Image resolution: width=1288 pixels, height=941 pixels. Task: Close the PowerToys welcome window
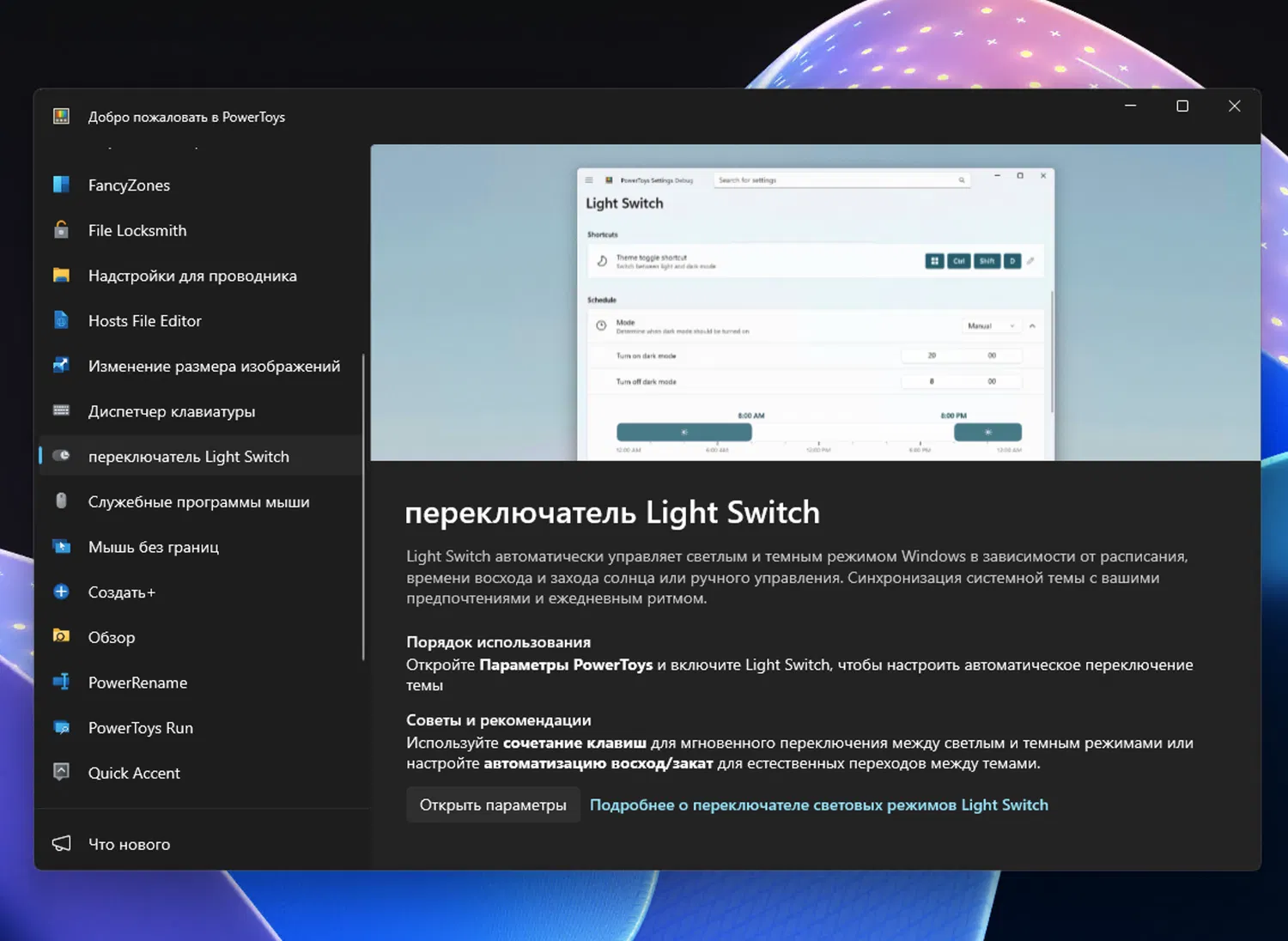pyautogui.click(x=1235, y=106)
